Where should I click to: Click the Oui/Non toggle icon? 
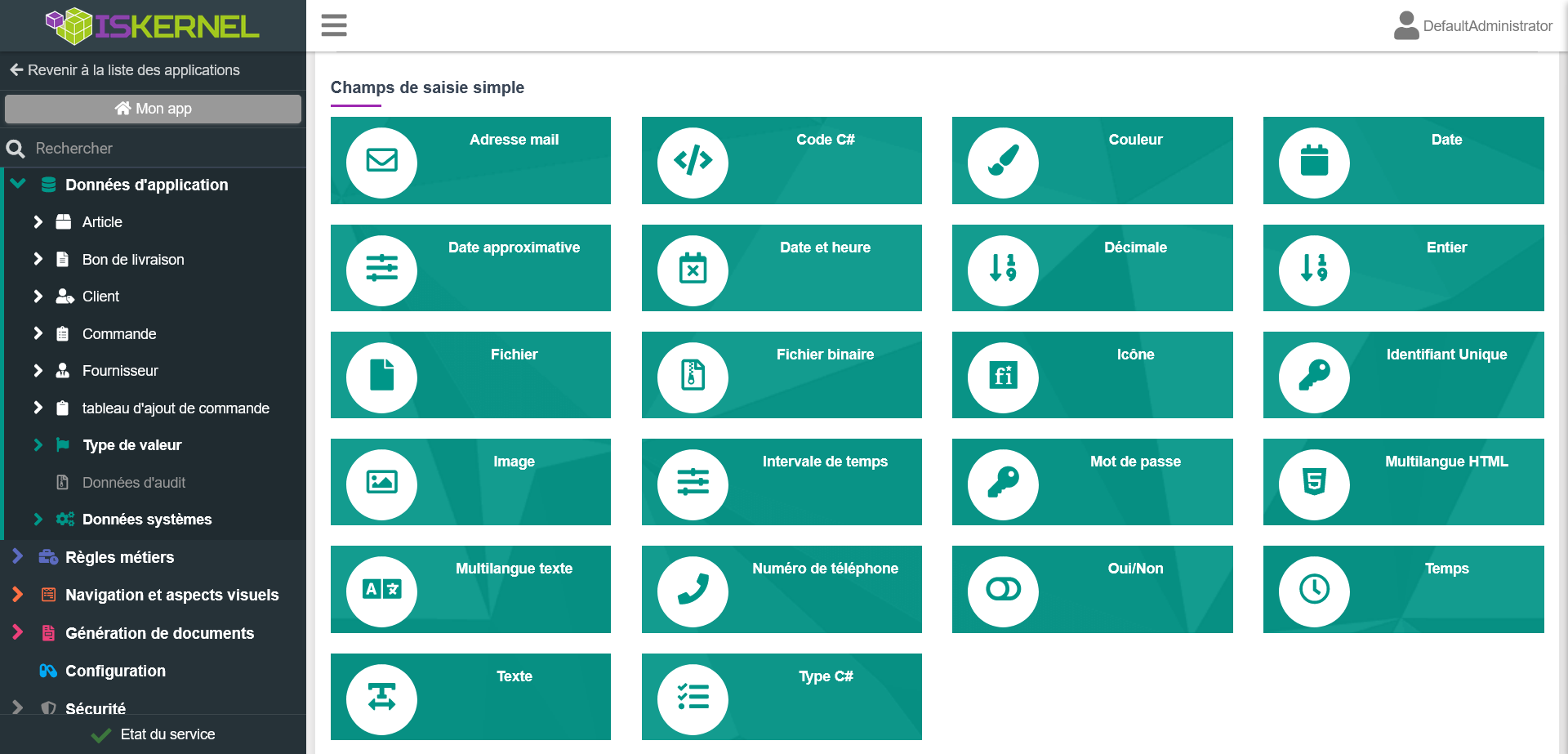point(1003,590)
